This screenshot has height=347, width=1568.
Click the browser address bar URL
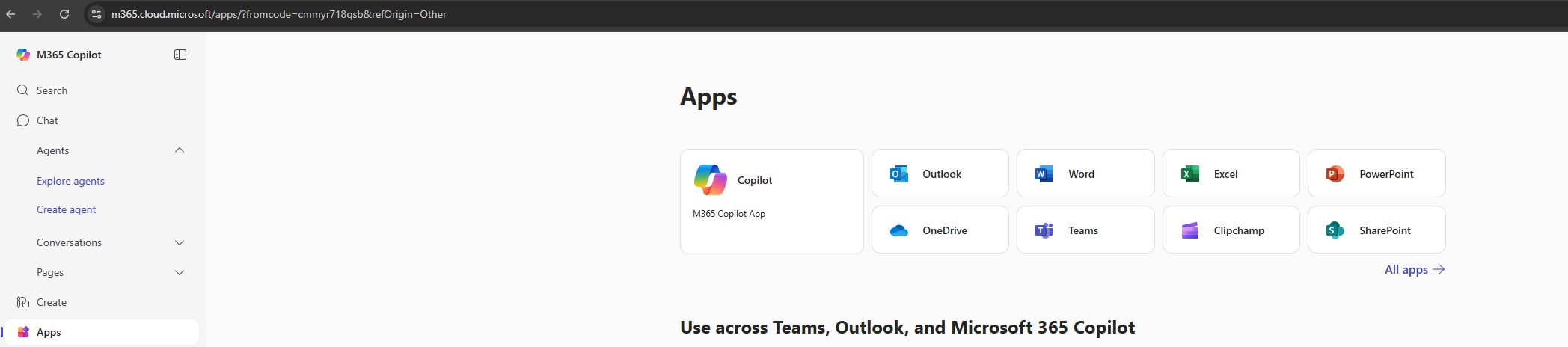coord(279,14)
